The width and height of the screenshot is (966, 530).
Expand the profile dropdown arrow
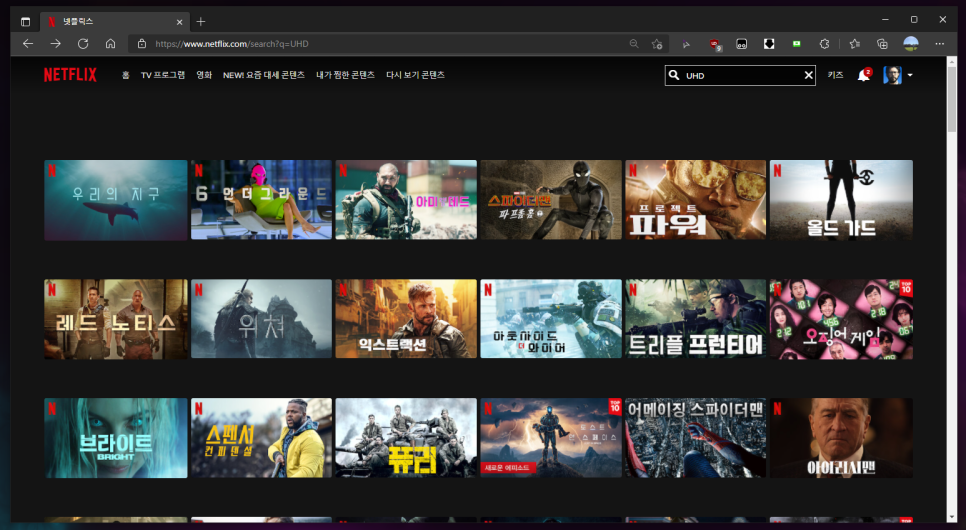(910, 75)
